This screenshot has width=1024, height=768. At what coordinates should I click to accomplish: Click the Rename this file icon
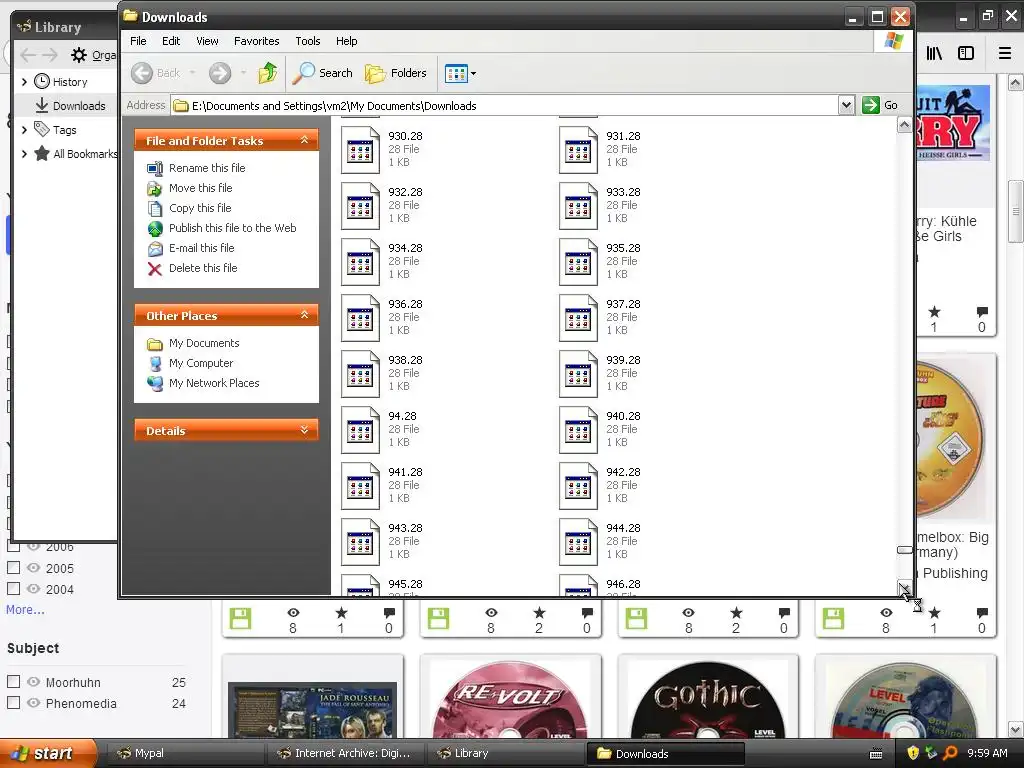[155, 168]
